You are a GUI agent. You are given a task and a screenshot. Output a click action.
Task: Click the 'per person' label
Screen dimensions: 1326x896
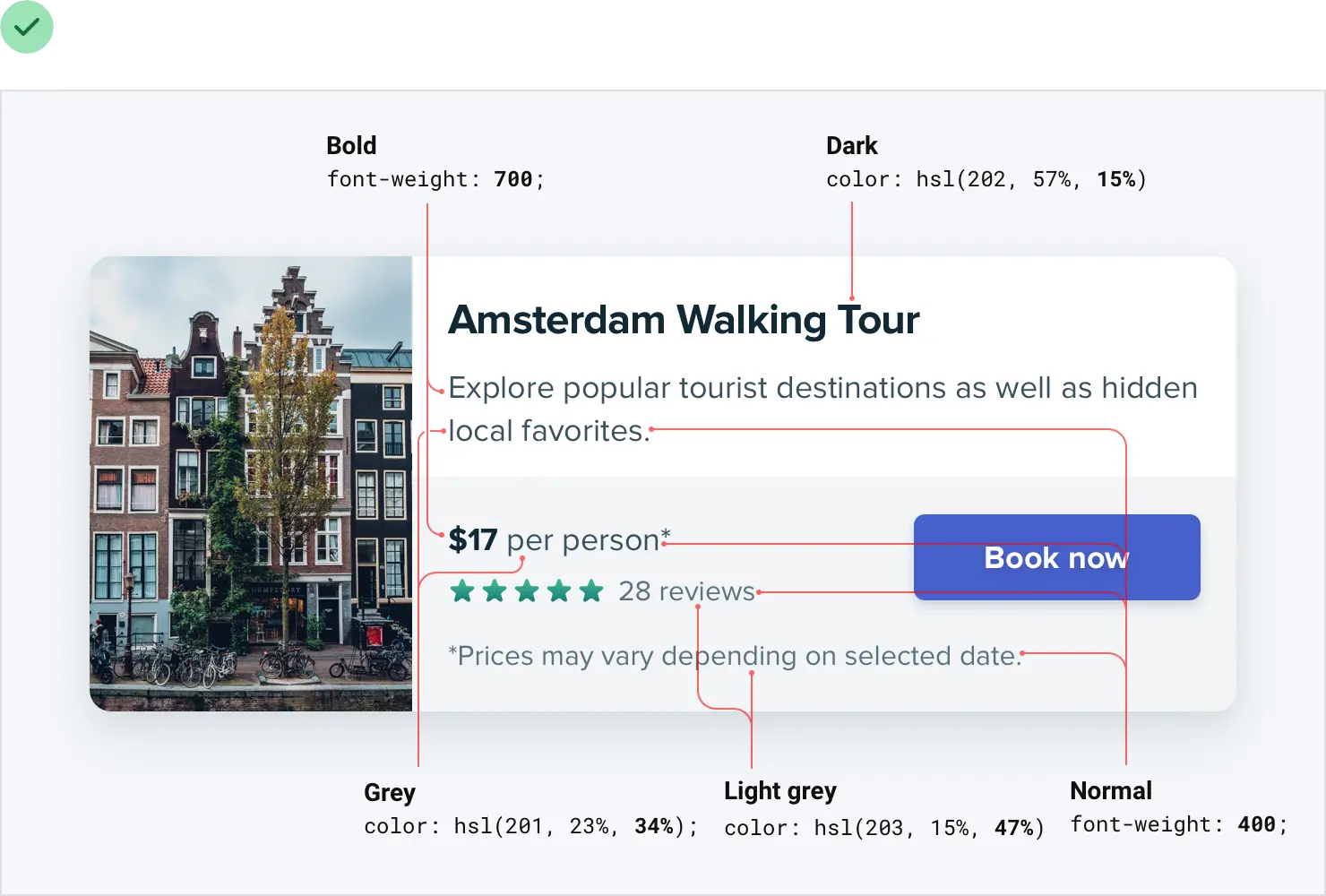point(582,540)
